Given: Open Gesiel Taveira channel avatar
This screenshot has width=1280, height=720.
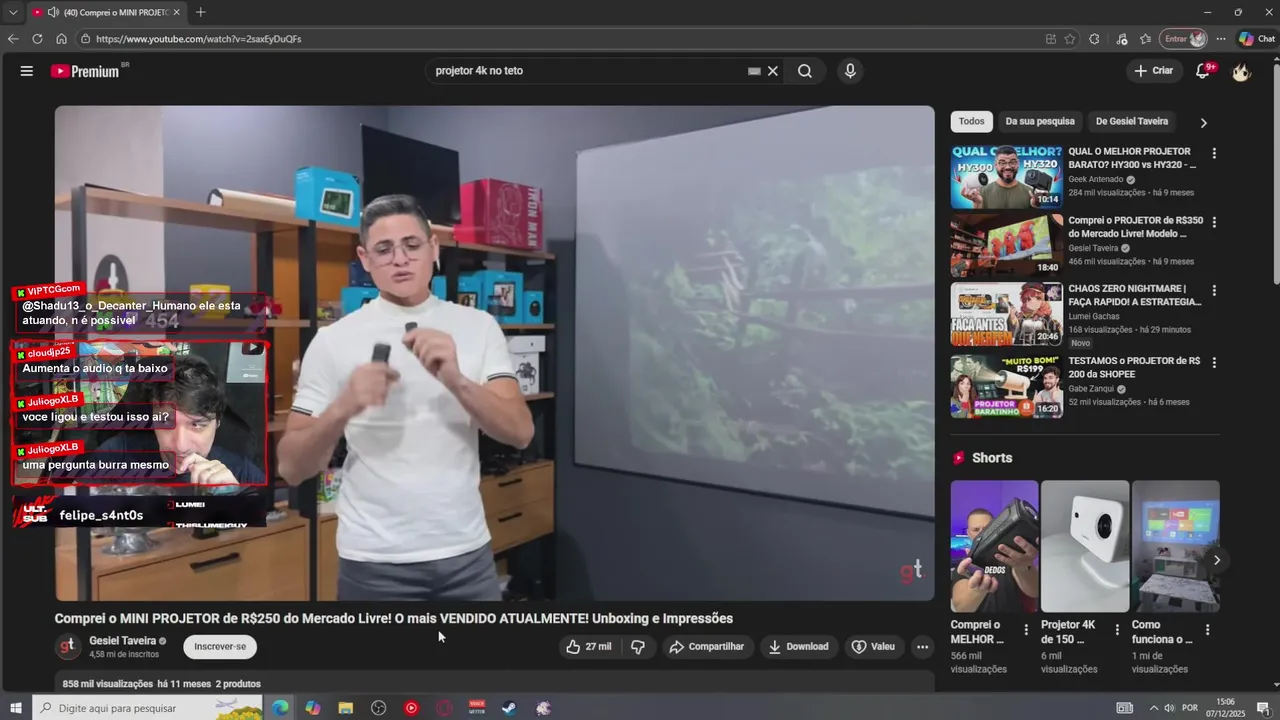Looking at the screenshot, I should point(67,647).
